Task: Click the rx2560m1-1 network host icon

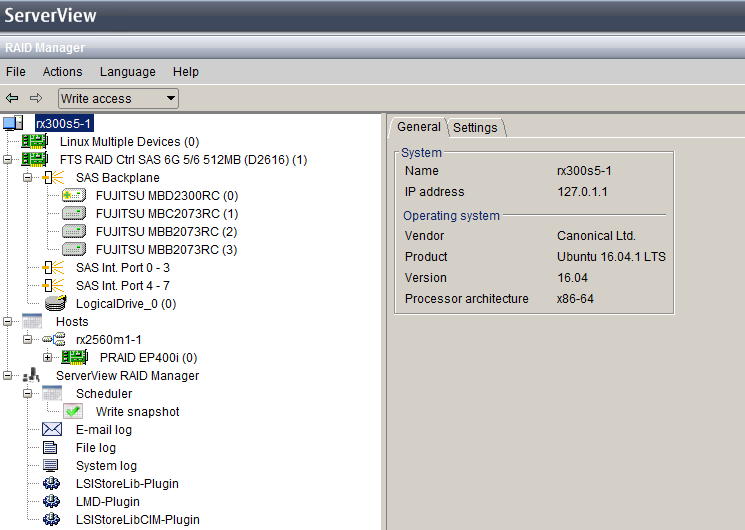Action: coord(54,339)
